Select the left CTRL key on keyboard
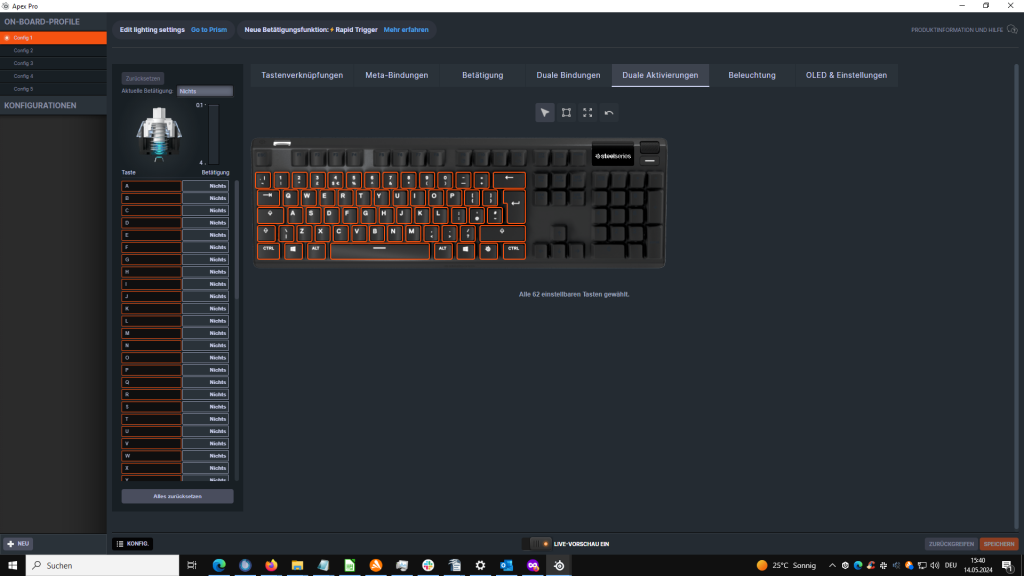 [268, 251]
